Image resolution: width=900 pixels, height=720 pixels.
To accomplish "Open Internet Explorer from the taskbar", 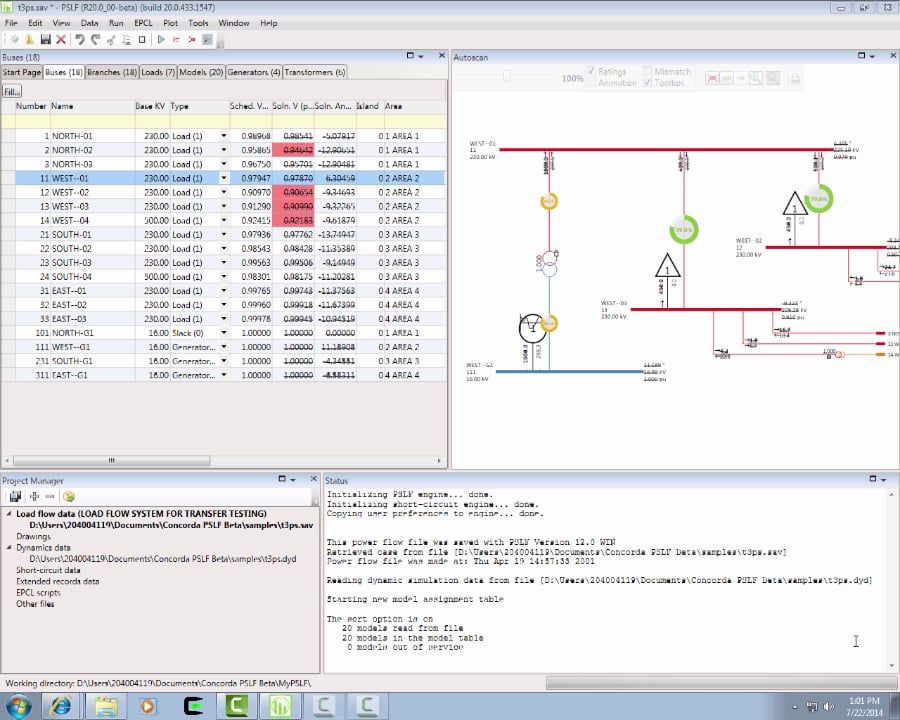I will click(x=61, y=706).
